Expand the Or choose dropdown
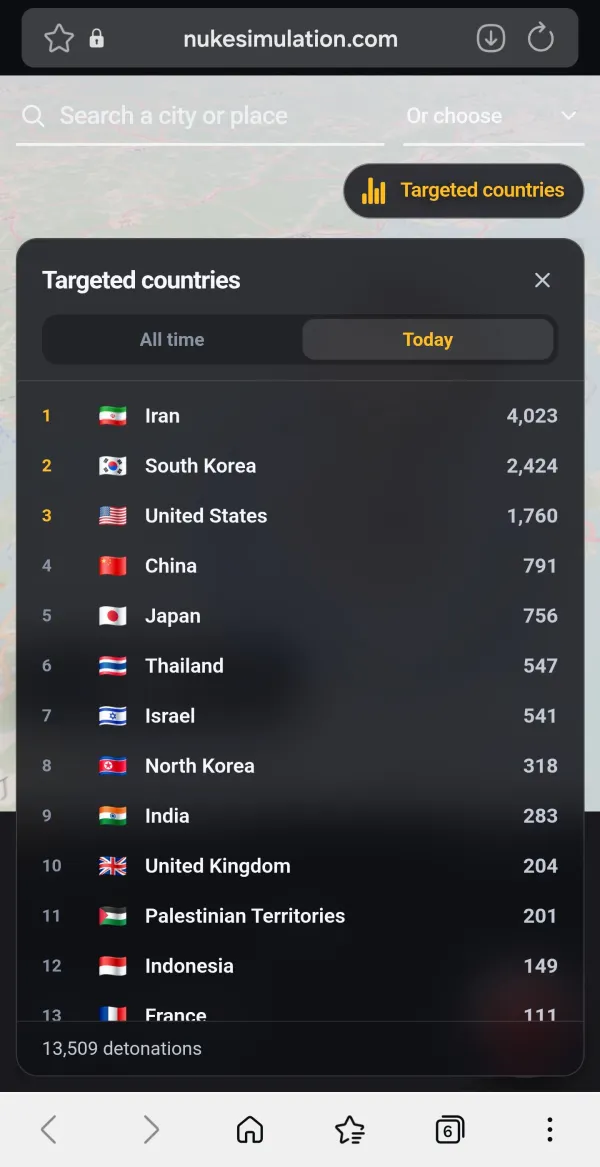The image size is (600, 1167). point(494,116)
